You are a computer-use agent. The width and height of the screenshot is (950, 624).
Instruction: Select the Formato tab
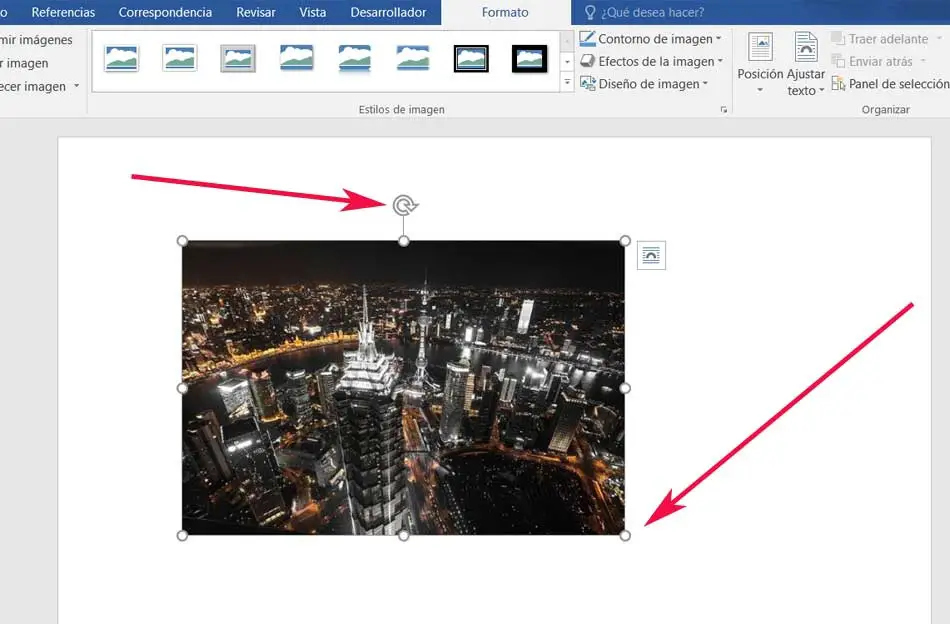505,12
